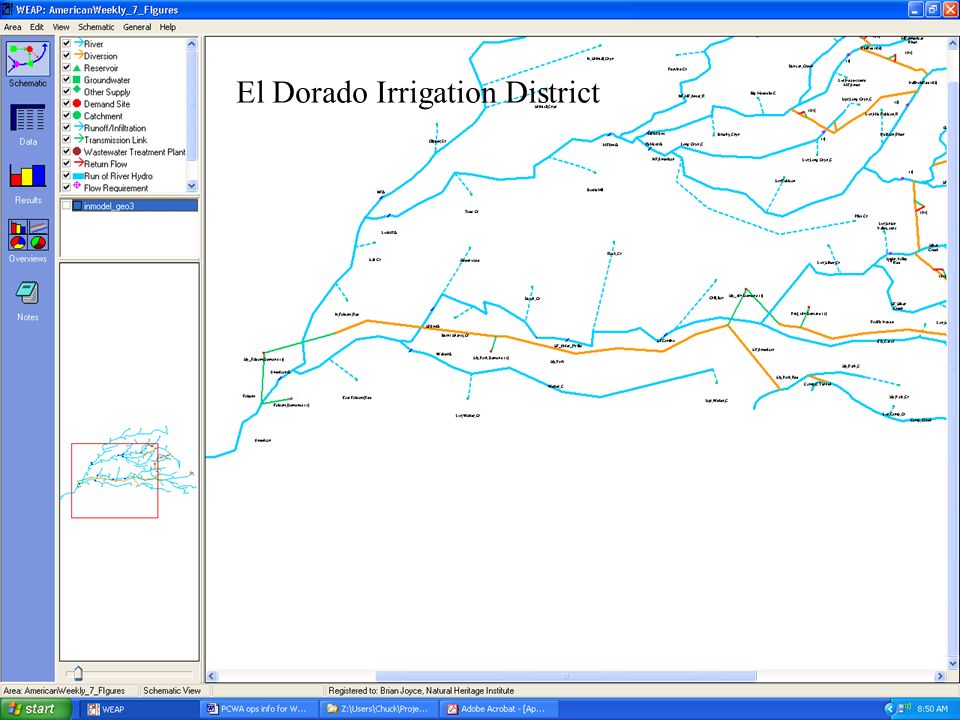Select the Demand Site red circle icon
Image resolution: width=960 pixels, height=720 pixels.
[x=77, y=103]
